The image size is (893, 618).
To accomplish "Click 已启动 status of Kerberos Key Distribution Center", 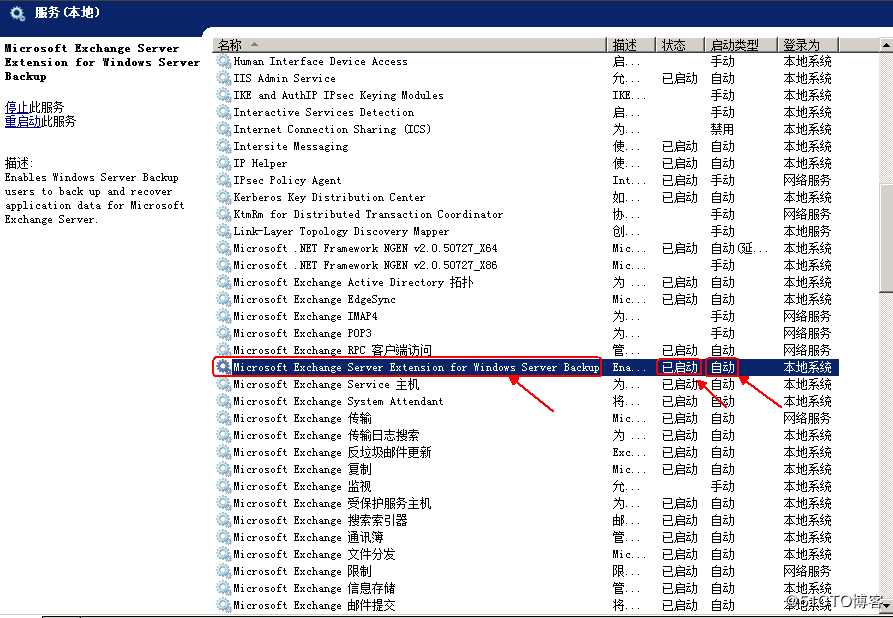I will (x=679, y=197).
